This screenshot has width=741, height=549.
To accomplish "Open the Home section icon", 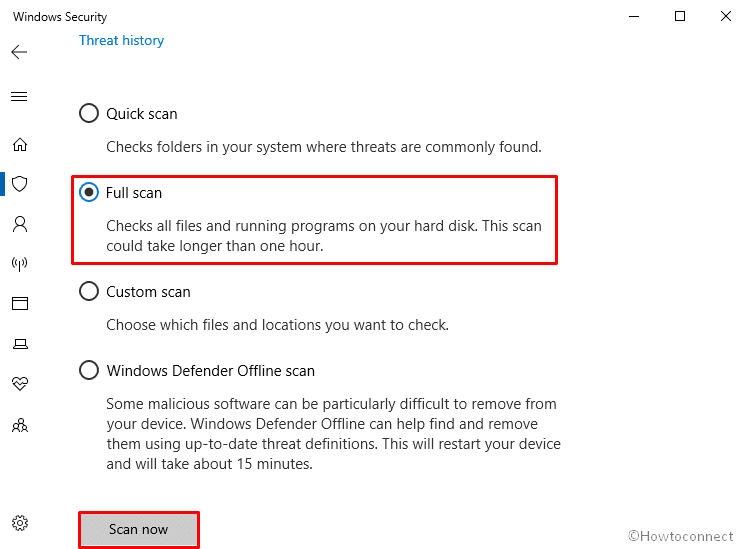I will tap(20, 144).
